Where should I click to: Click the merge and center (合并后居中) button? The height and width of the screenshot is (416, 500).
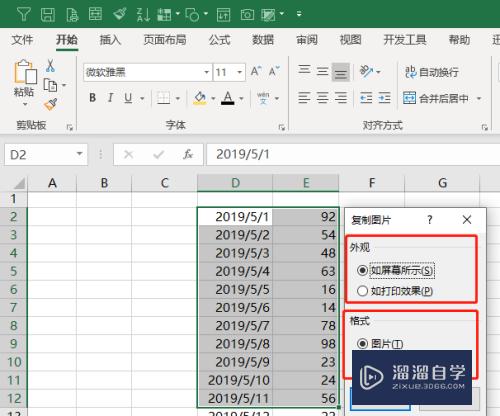point(436,98)
